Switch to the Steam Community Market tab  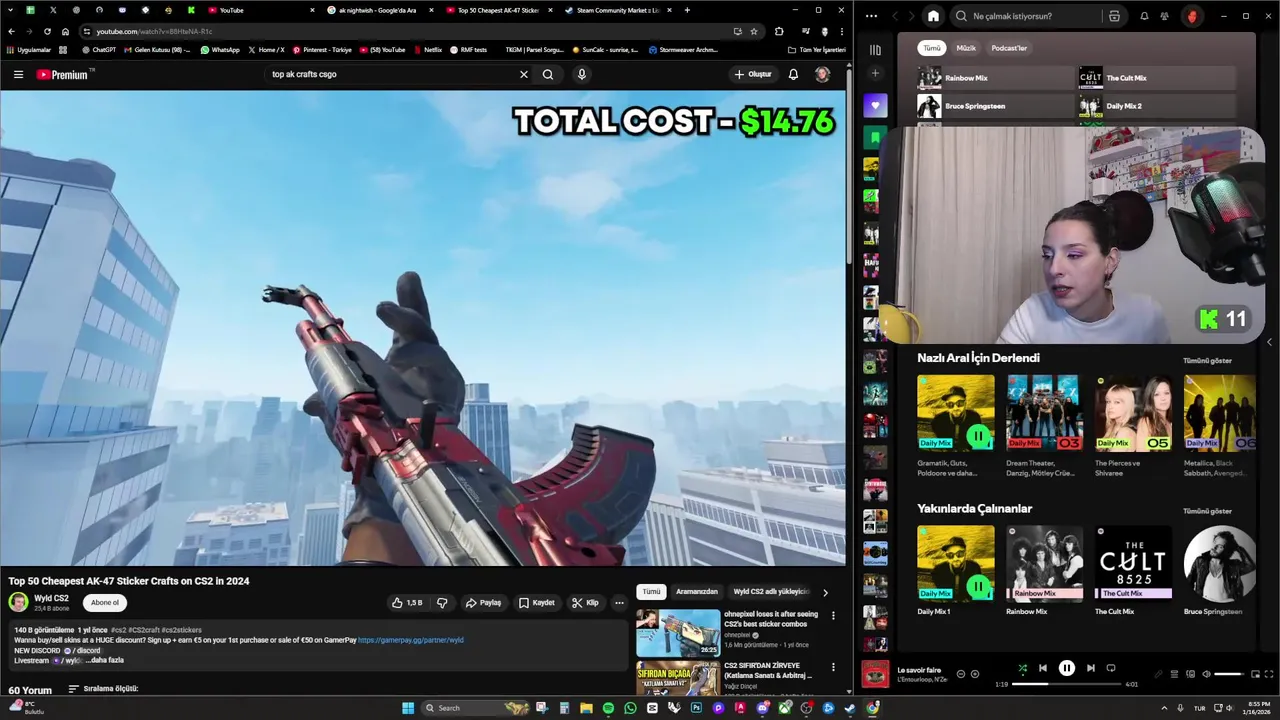click(x=617, y=10)
